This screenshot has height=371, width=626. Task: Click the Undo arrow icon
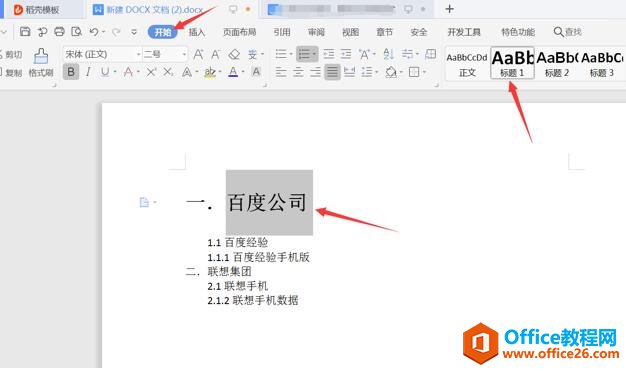[94, 32]
